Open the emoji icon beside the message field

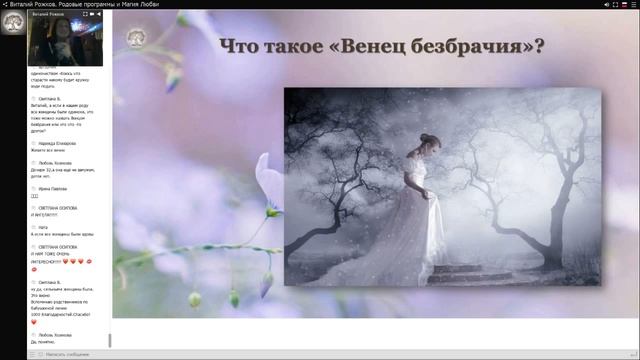coord(40,354)
